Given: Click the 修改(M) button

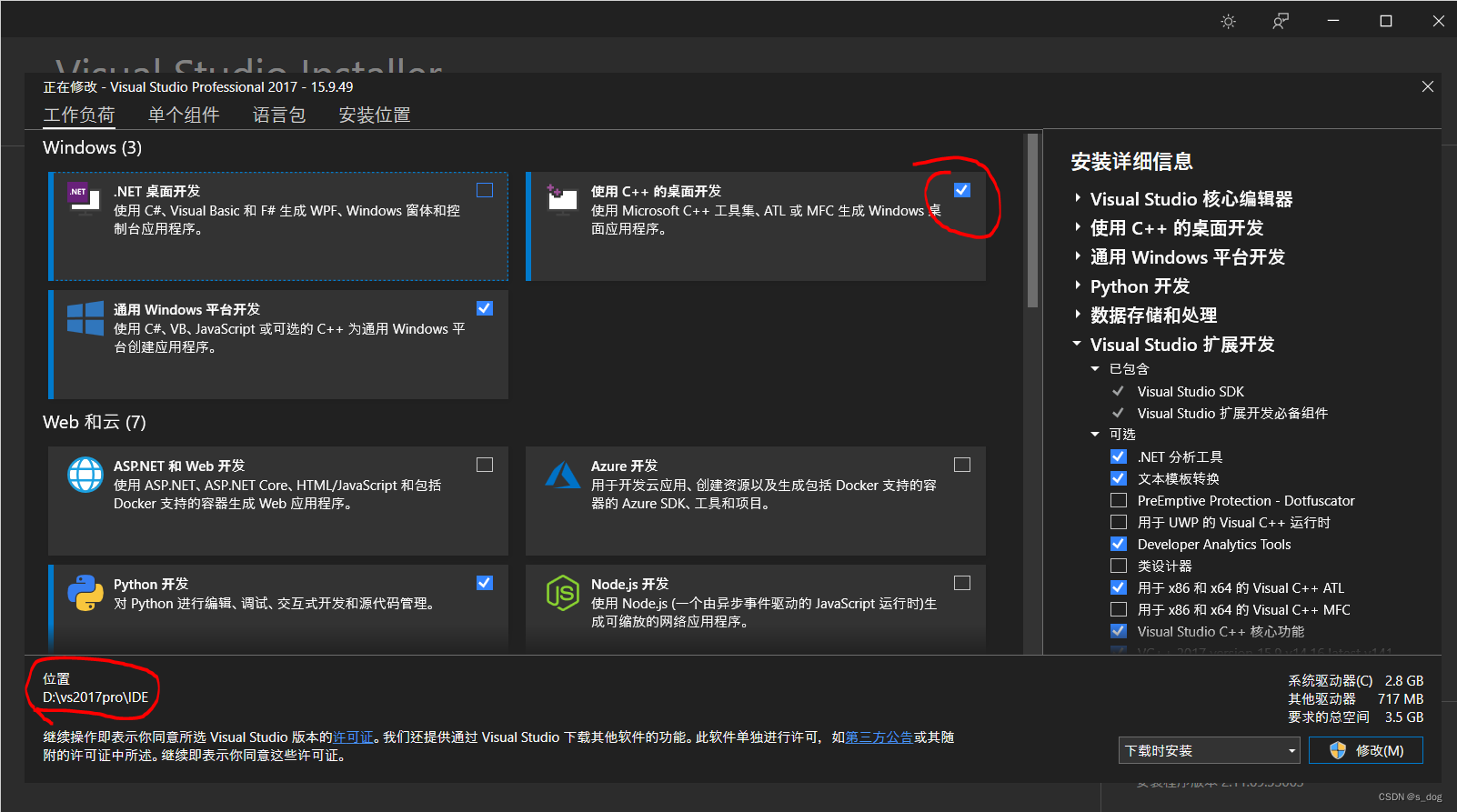Looking at the screenshot, I should click(x=1365, y=750).
